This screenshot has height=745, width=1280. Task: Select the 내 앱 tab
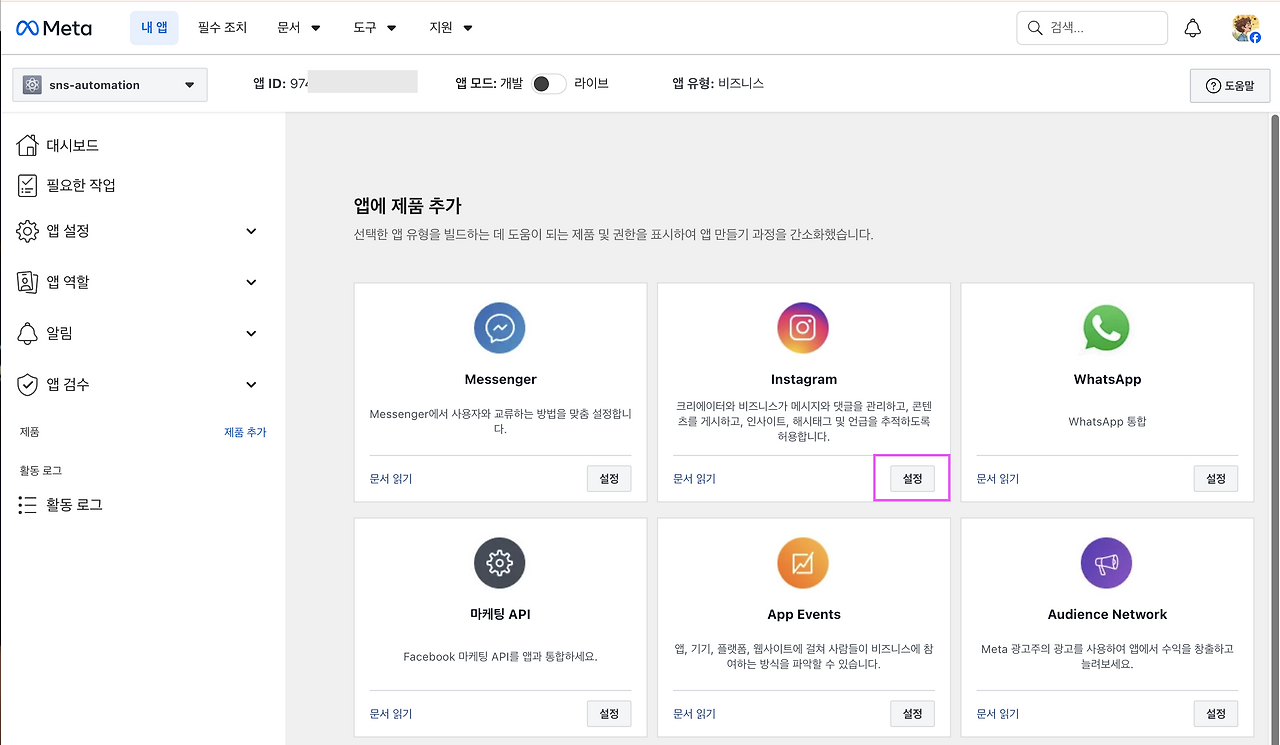[x=154, y=28]
